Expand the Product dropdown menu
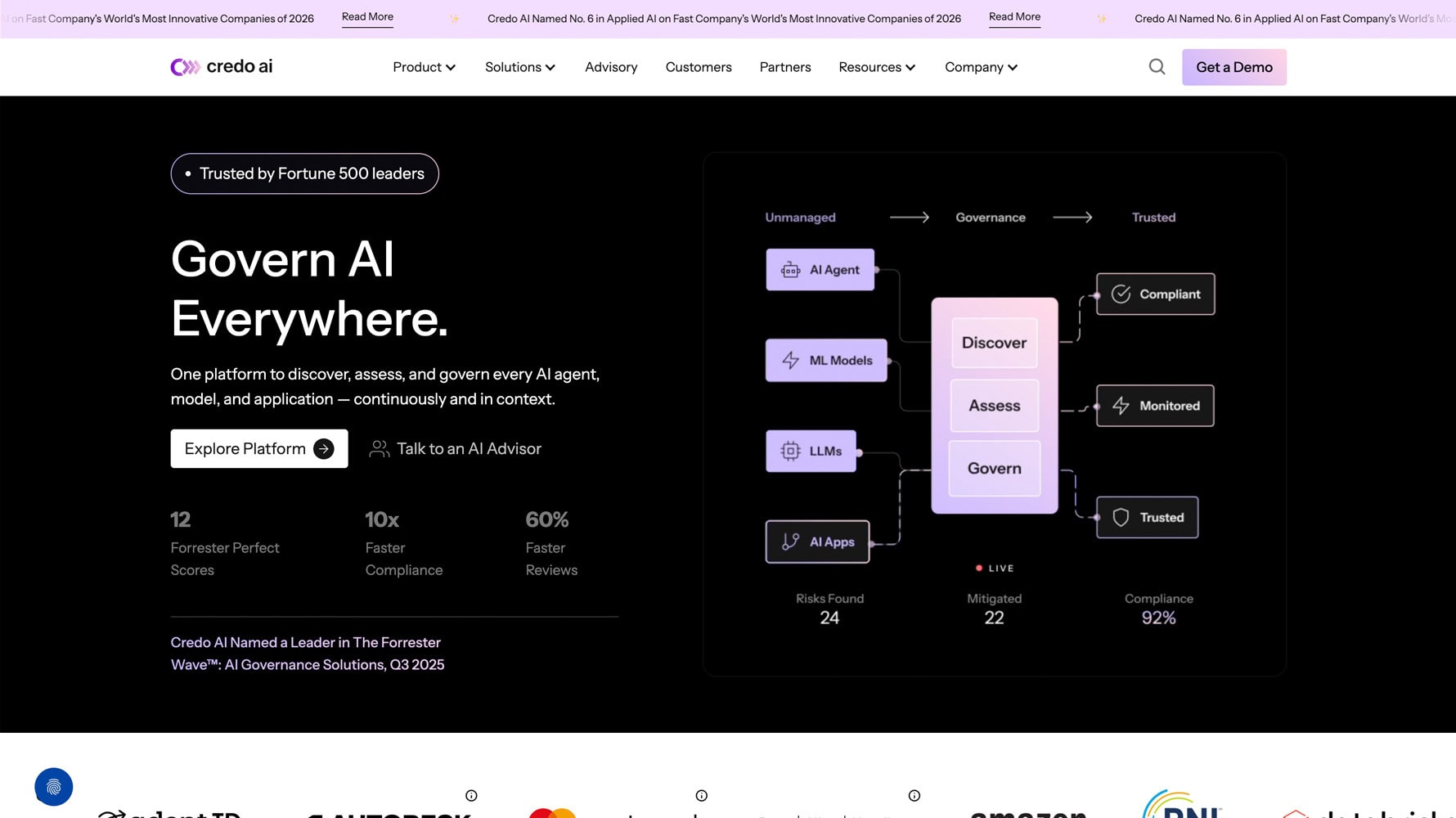The height and width of the screenshot is (818, 1456). 424,67
